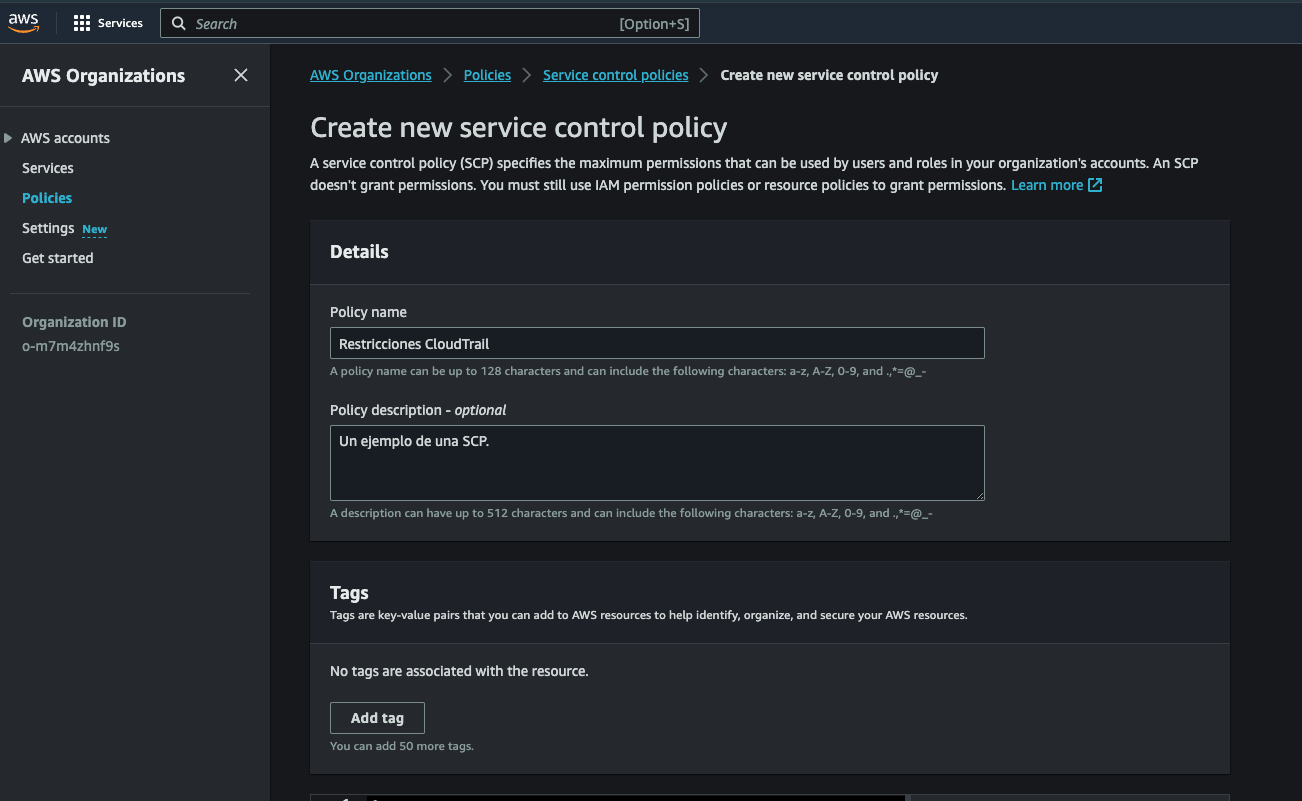The image size is (1302, 801).
Task: Click the search magnifier icon
Action: pyautogui.click(x=179, y=23)
